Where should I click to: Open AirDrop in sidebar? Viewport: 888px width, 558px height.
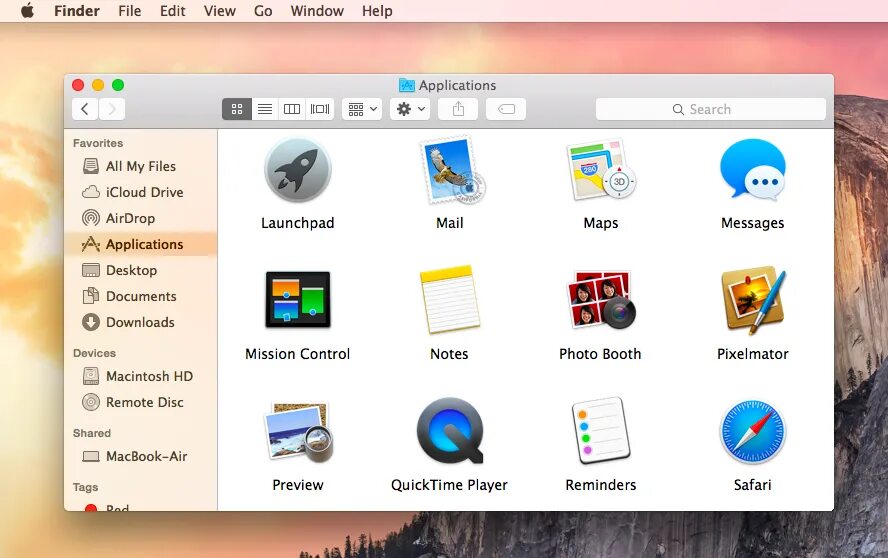pos(140,218)
